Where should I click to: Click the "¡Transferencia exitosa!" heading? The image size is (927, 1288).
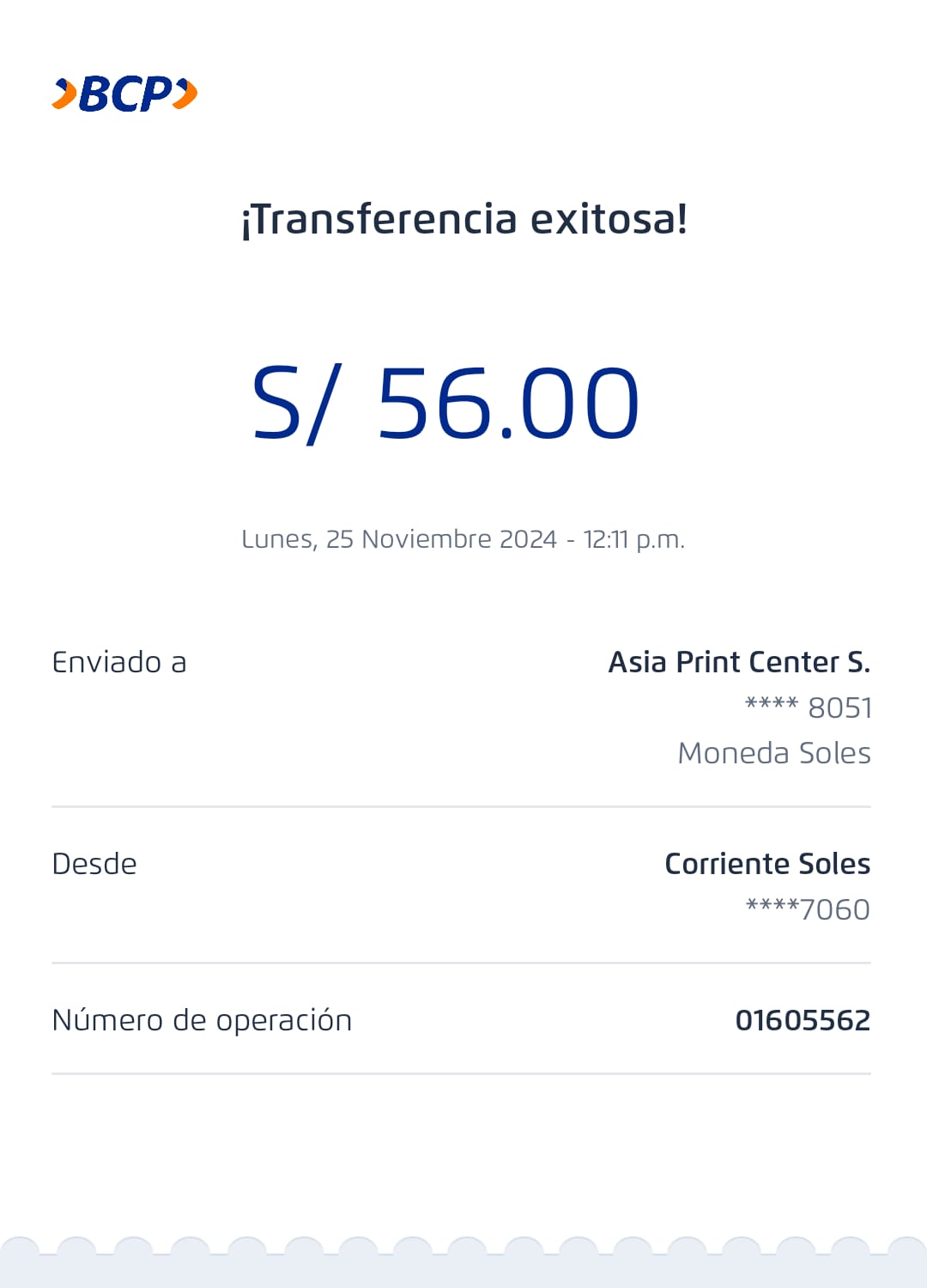click(x=463, y=219)
